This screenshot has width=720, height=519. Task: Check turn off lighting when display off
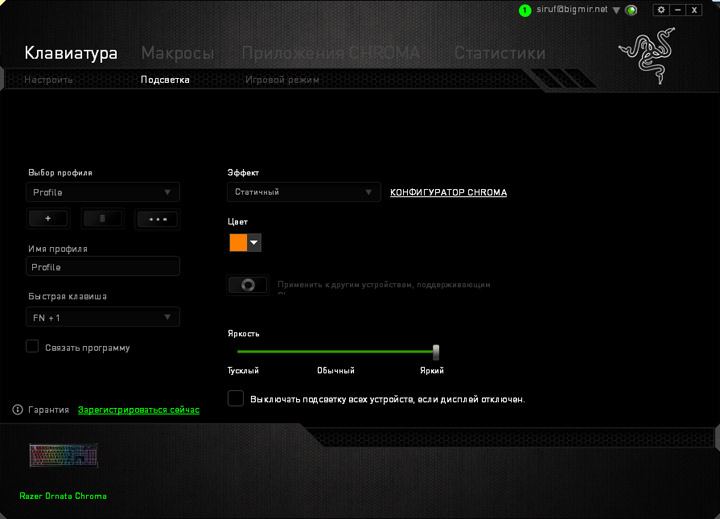click(x=236, y=398)
